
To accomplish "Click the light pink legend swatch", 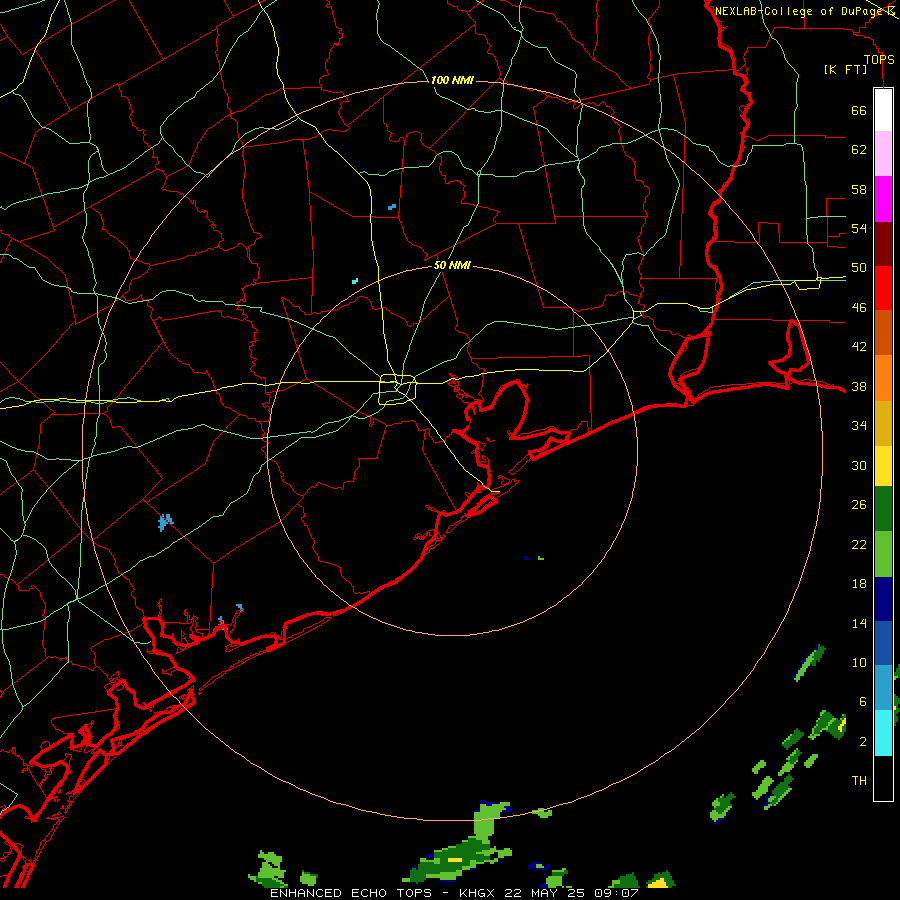I will (883, 153).
